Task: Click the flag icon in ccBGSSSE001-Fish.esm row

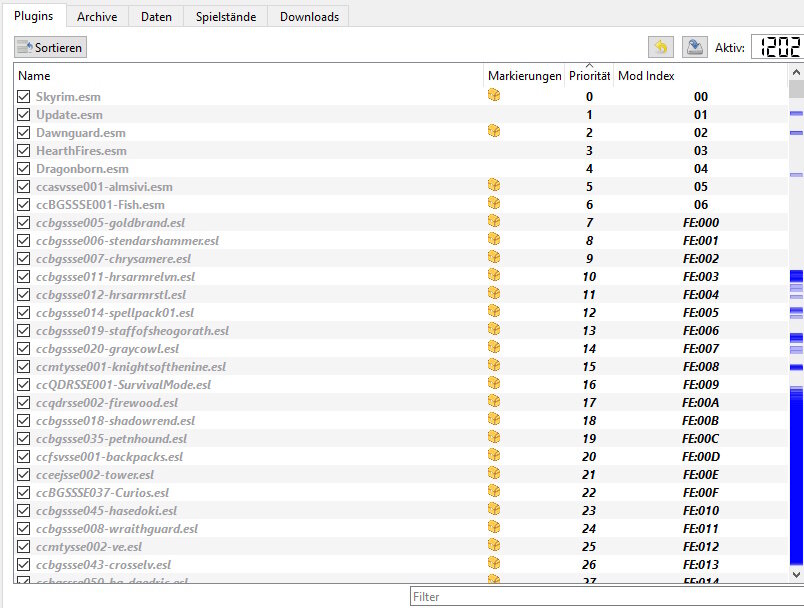Action: pos(494,202)
